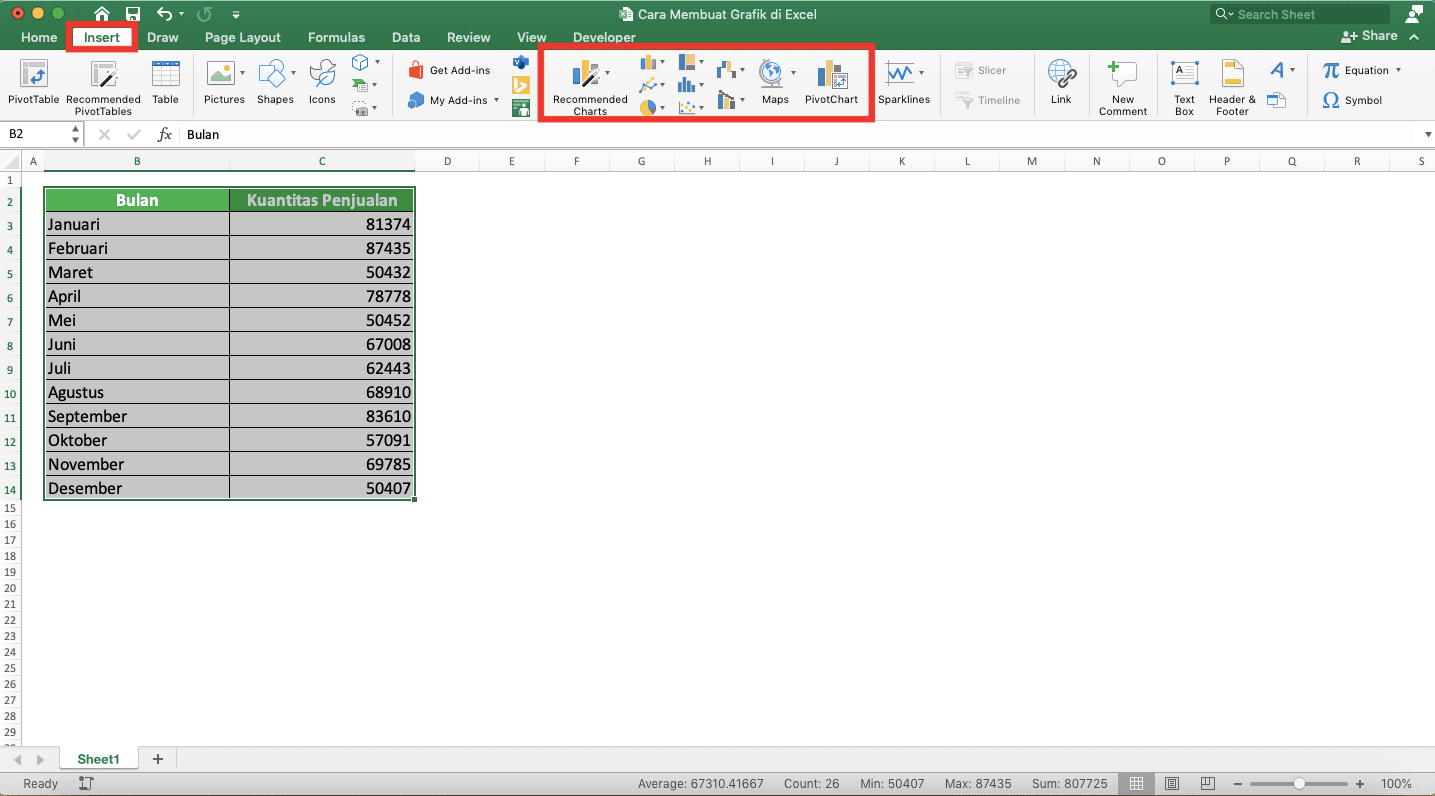Image resolution: width=1435 pixels, height=796 pixels.
Task: Open the Bing Maps add-in
Action: (520, 85)
